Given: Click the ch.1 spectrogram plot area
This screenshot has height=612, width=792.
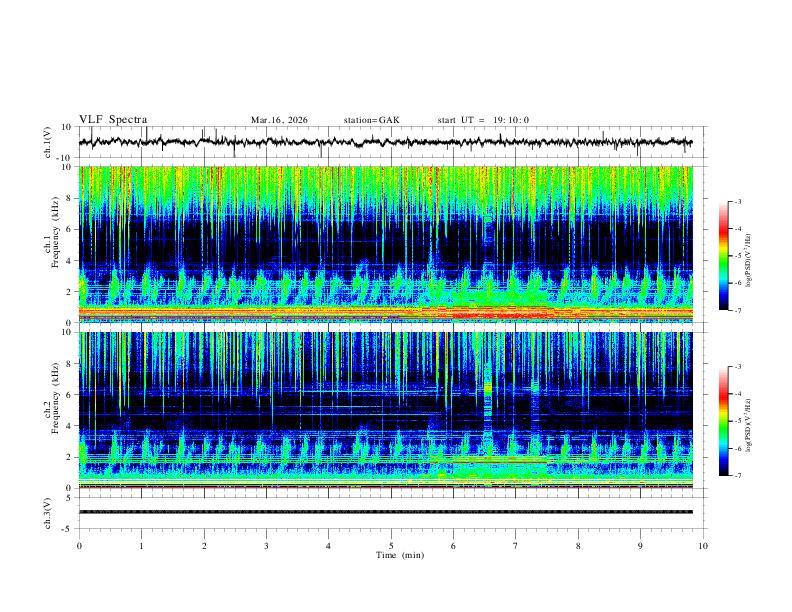Looking at the screenshot, I should pos(386,244).
